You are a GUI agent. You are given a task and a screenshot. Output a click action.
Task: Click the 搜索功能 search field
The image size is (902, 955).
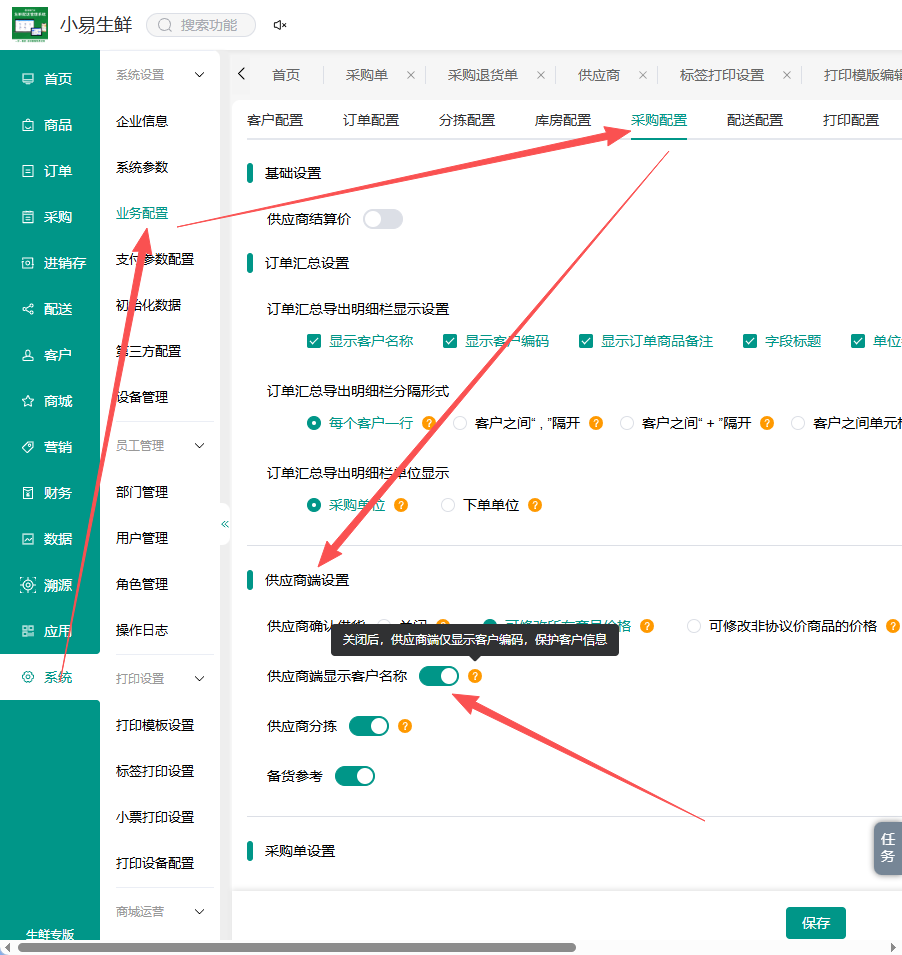(x=201, y=25)
